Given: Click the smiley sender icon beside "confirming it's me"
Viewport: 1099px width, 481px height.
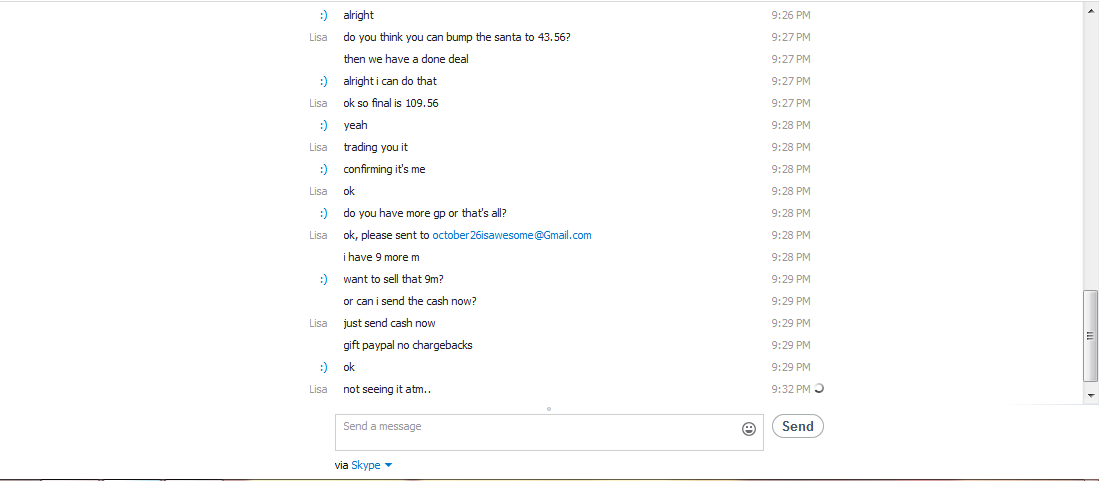Looking at the screenshot, I should click(x=323, y=169).
